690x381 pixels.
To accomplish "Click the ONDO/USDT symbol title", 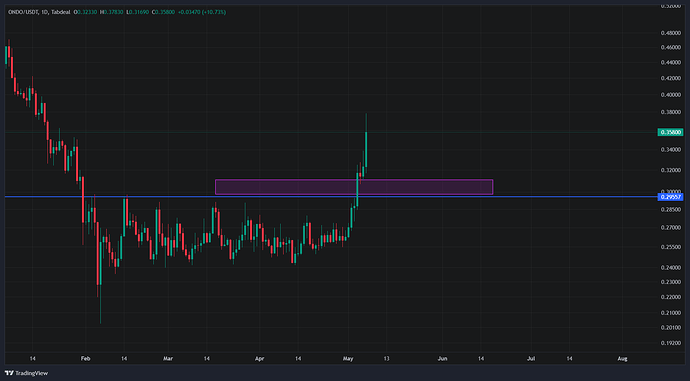I will tap(22, 12).
